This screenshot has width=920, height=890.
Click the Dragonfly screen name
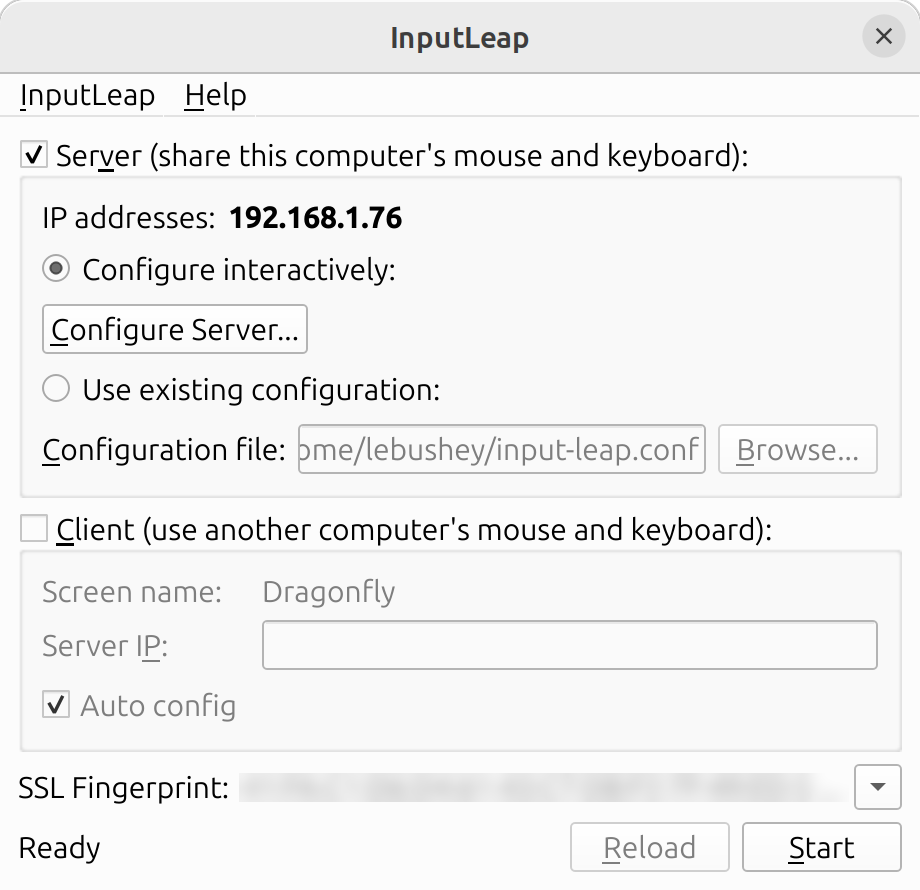(329, 592)
